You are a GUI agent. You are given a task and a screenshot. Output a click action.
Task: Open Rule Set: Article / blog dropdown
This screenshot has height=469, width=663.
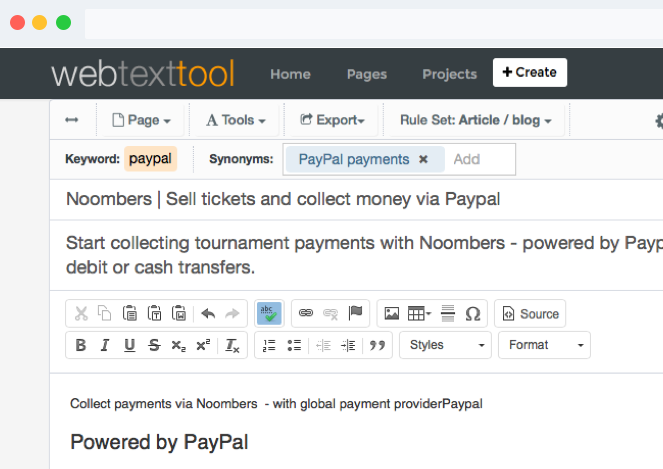[476, 120]
